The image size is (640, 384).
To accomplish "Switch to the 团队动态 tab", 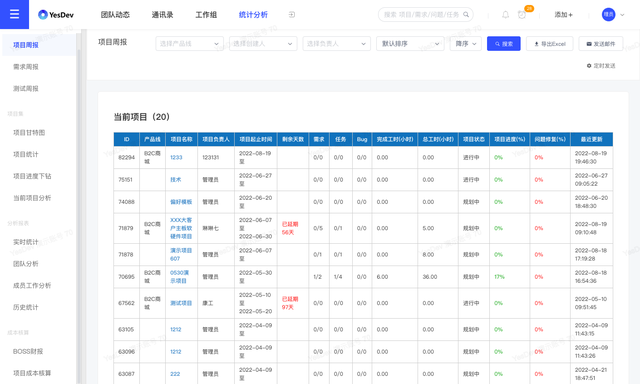I will pos(115,15).
